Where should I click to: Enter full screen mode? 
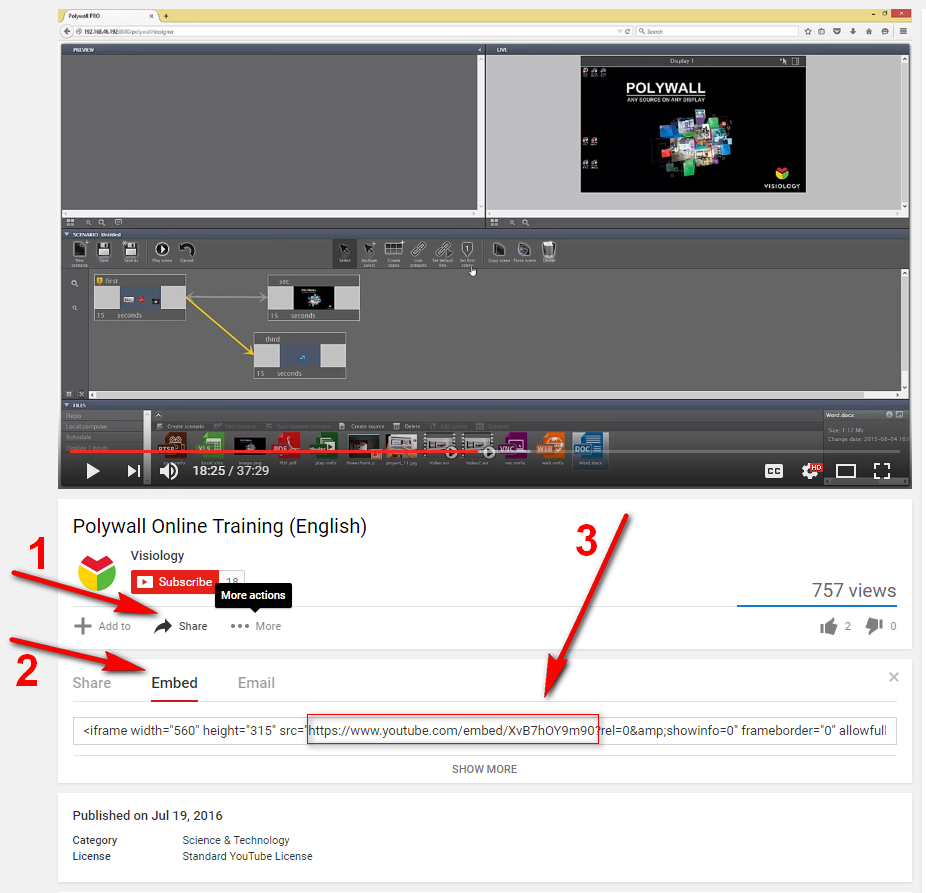pyautogui.click(x=882, y=471)
